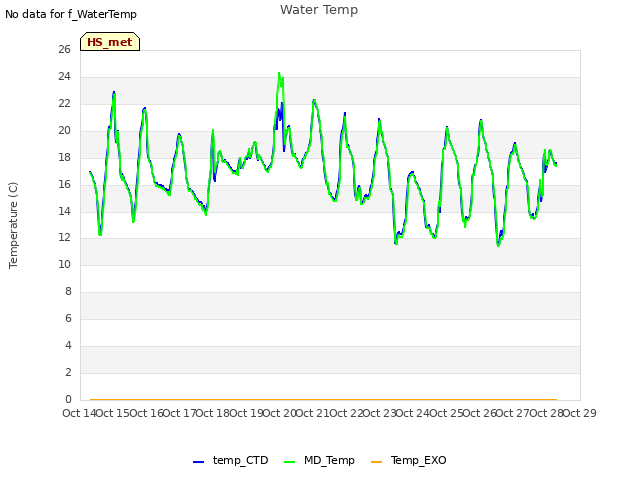Viewport: 640px width, 480px height.
Task: Click the 'No data for f_WaterTemp' message
Action: click(x=71, y=14)
